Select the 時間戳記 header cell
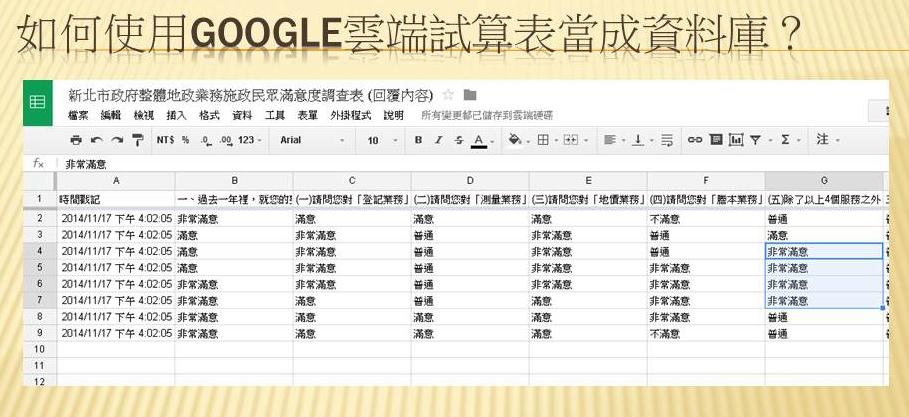Viewport: 909px width, 417px height. click(116, 199)
